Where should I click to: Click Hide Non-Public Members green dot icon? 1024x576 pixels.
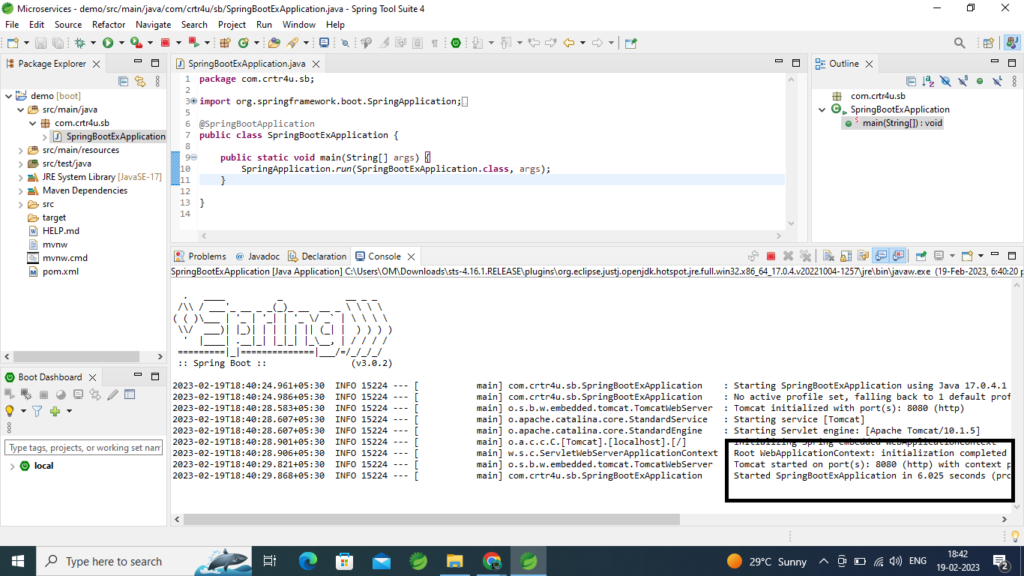coord(980,81)
